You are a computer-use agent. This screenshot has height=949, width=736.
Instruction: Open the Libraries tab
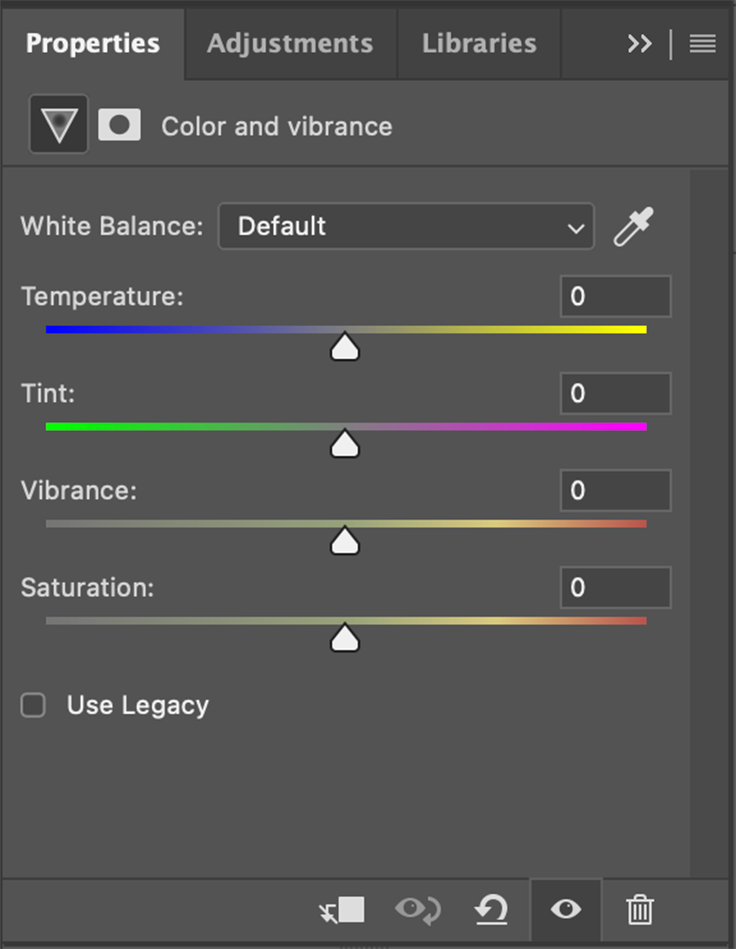tap(478, 43)
